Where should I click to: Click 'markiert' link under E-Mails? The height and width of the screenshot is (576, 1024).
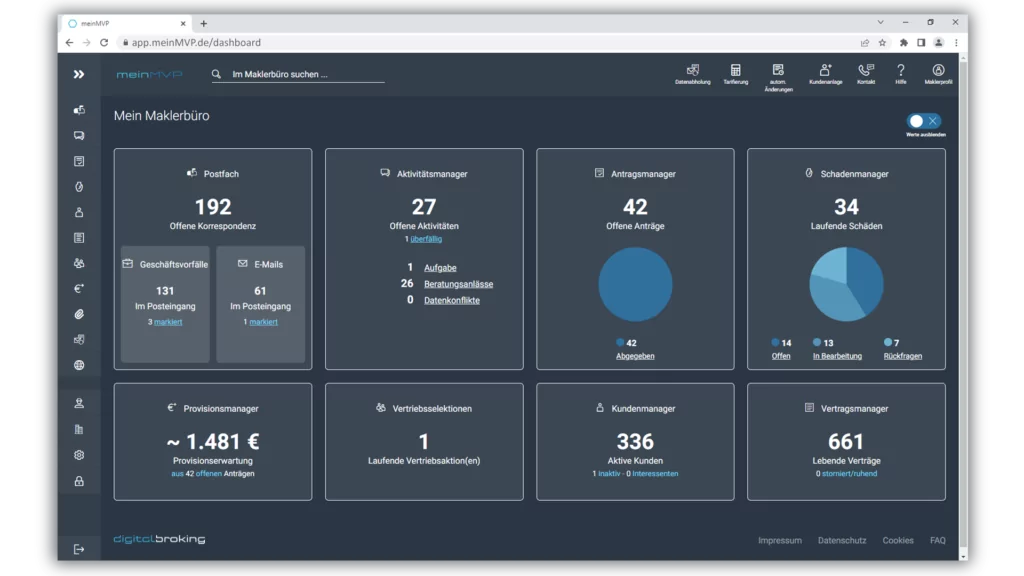(263, 322)
